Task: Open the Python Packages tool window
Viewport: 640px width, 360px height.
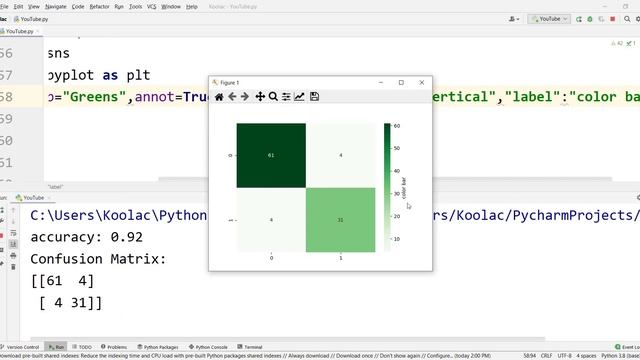Action: pos(158,347)
